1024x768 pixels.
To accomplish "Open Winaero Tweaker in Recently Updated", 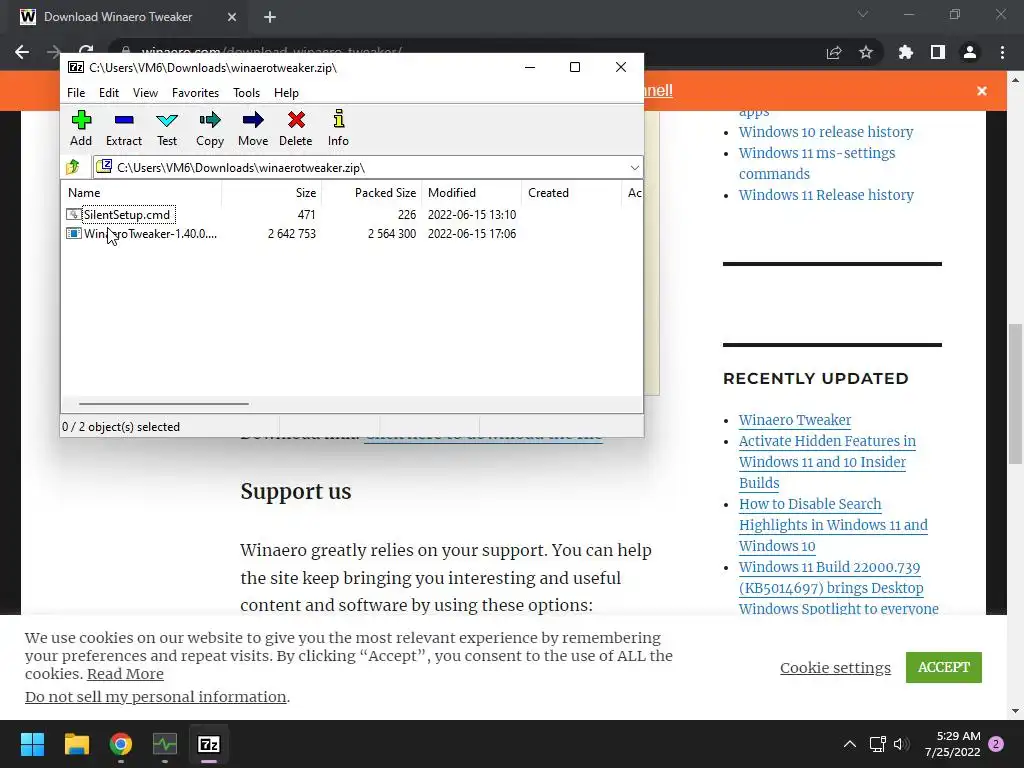I will (x=795, y=420).
